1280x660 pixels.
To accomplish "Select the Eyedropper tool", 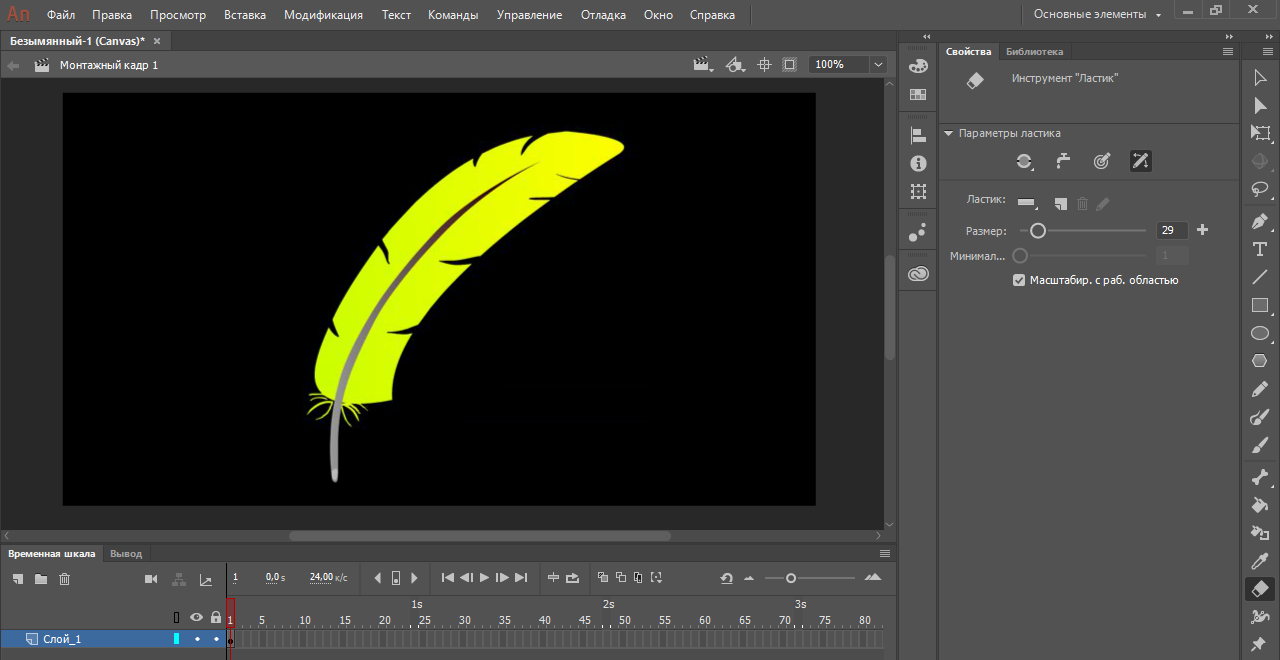I will tap(1260, 561).
